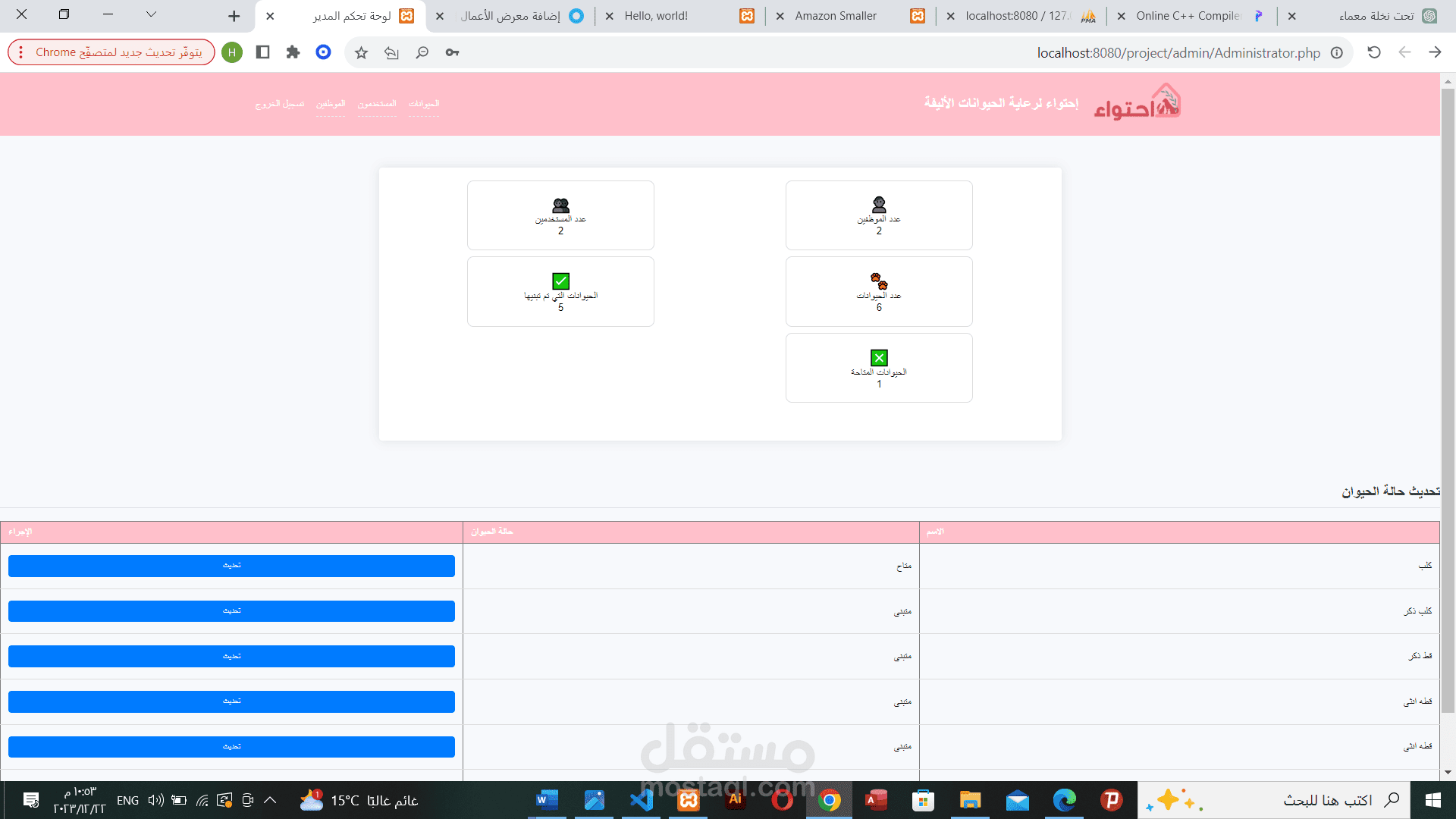Open XAMPP from taskbar

click(x=688, y=800)
